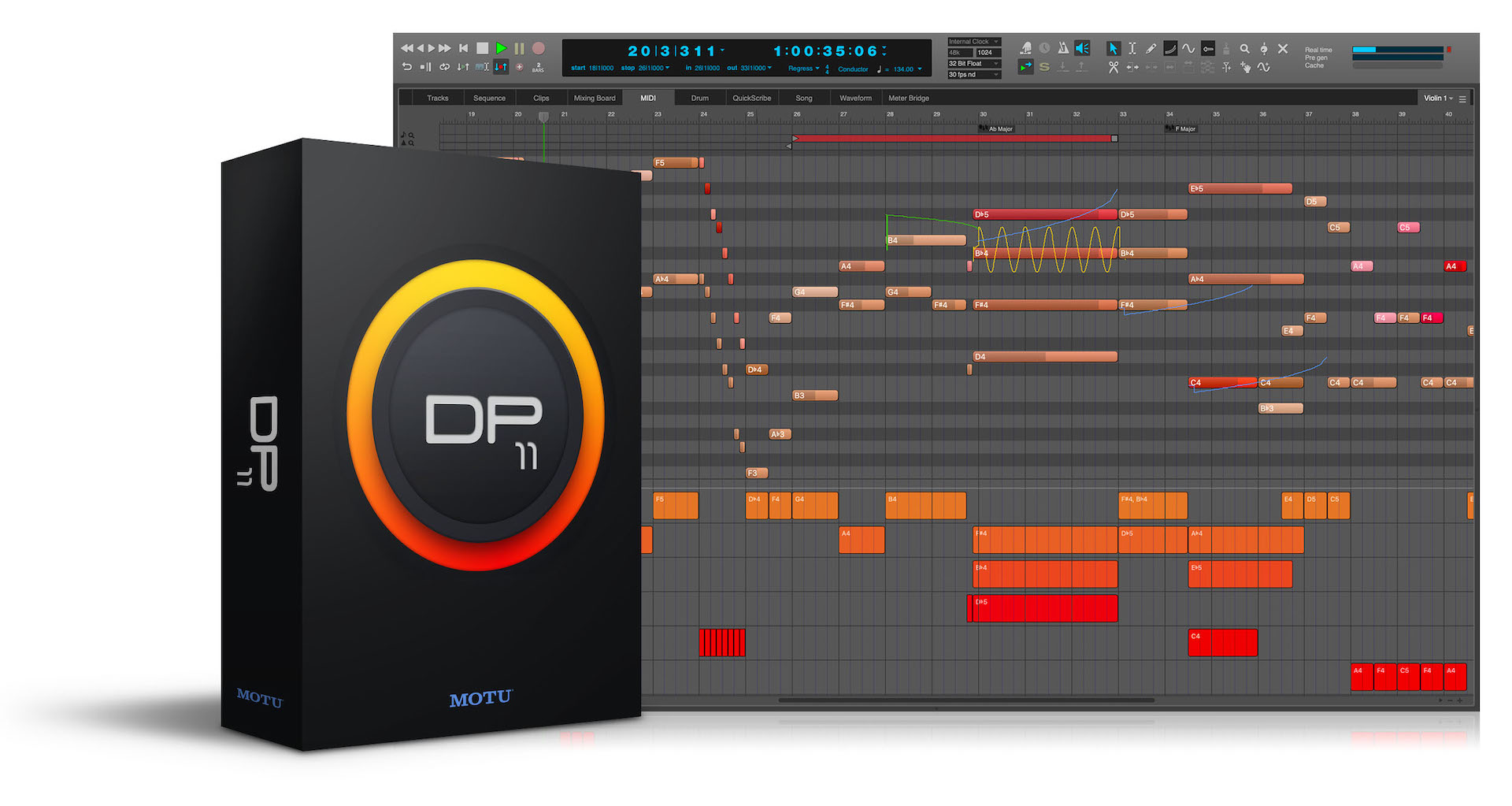Click the red Record button
The height and width of the screenshot is (806, 1512).
[x=539, y=49]
